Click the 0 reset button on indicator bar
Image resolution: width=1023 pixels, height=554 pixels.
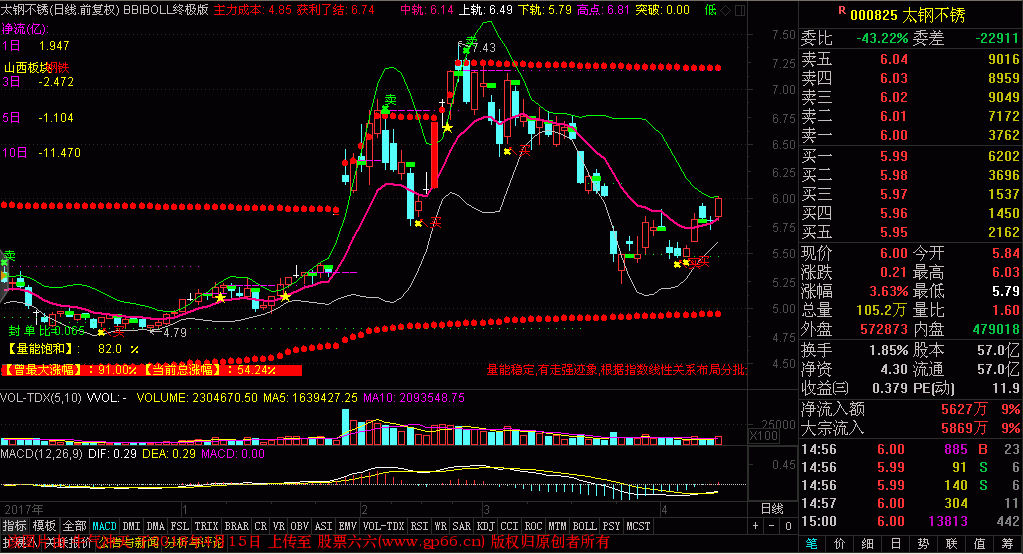(788, 526)
